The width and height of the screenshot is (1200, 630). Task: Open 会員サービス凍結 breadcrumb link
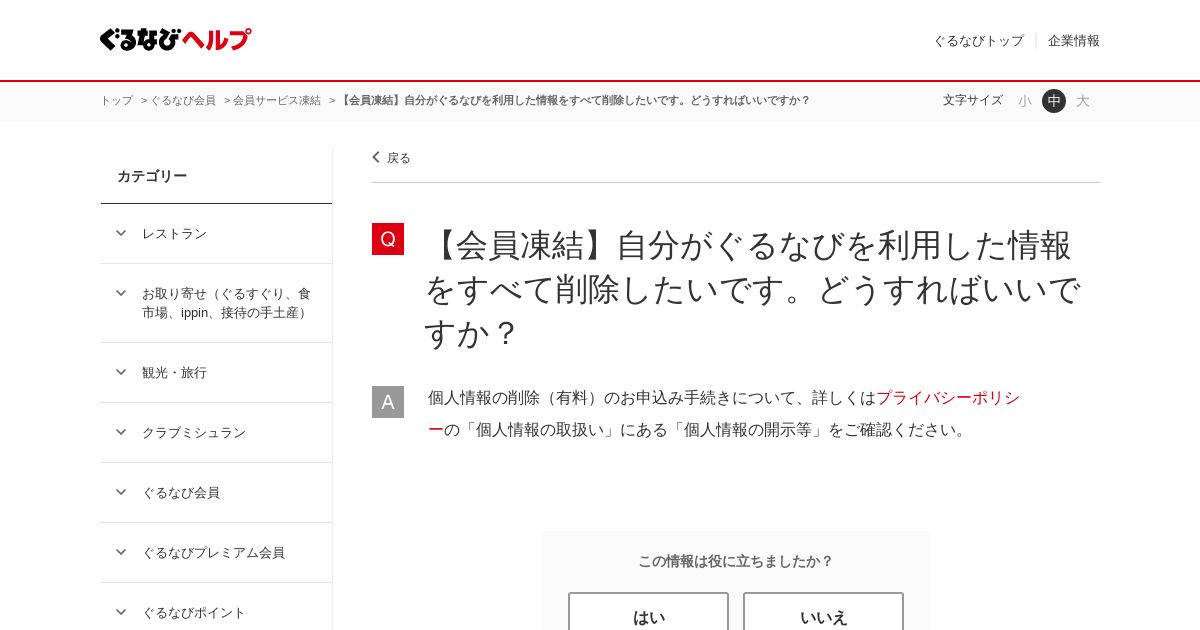tap(277, 101)
